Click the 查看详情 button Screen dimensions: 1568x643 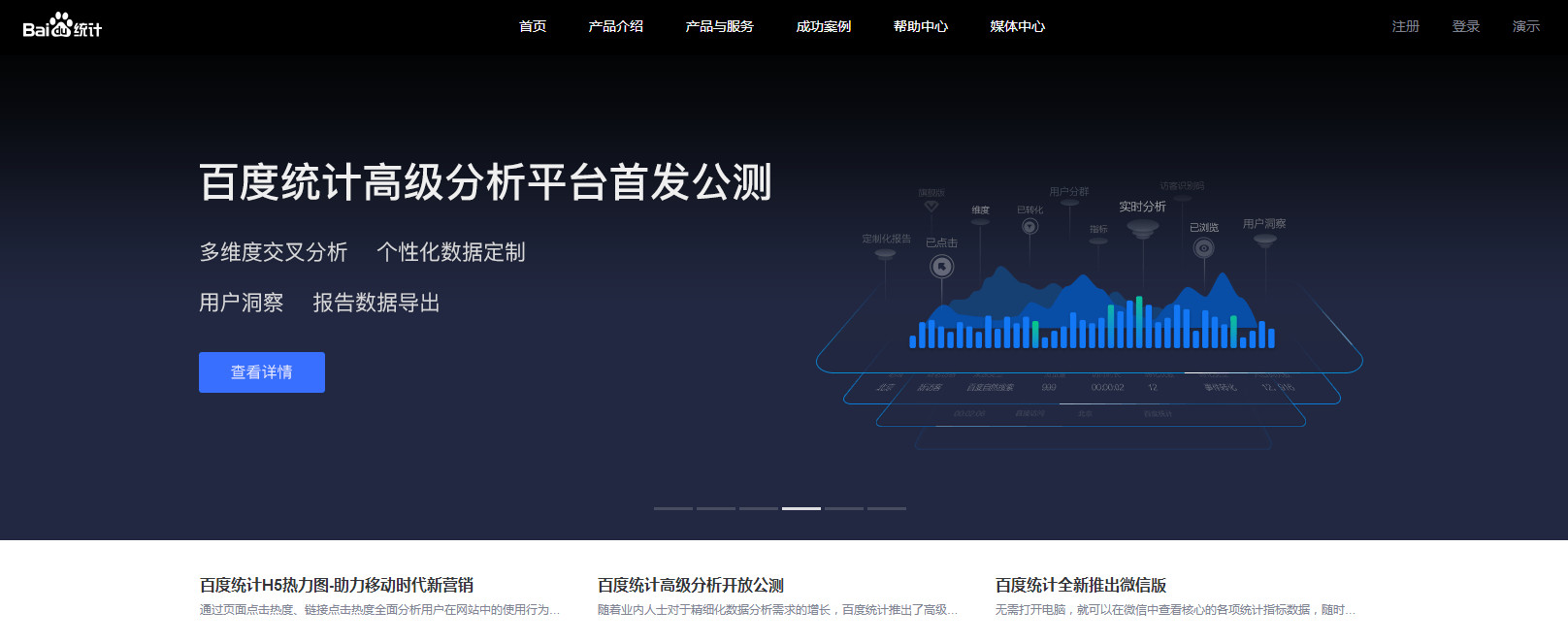click(x=262, y=372)
